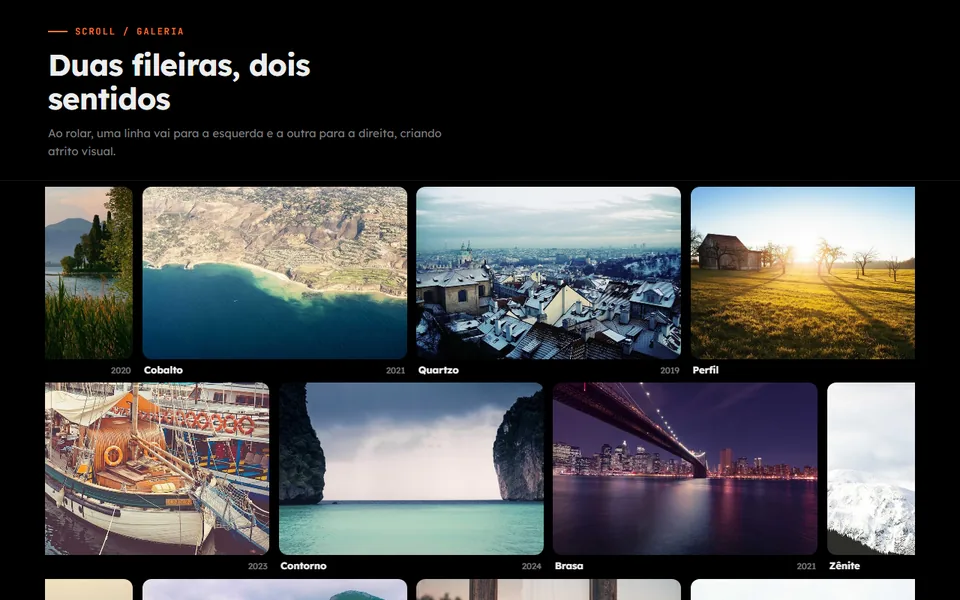Open the harbor boats photo dated 2023
960x600 pixels.
pyautogui.click(x=157, y=469)
